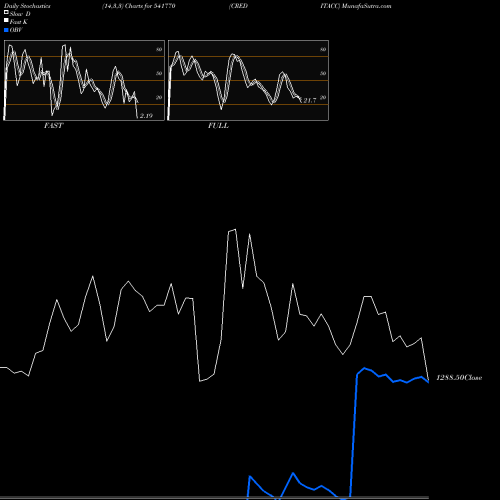Click the '(14,3,3) Charts for 541770' text
The image size is (500, 500).
click(x=139, y=6)
